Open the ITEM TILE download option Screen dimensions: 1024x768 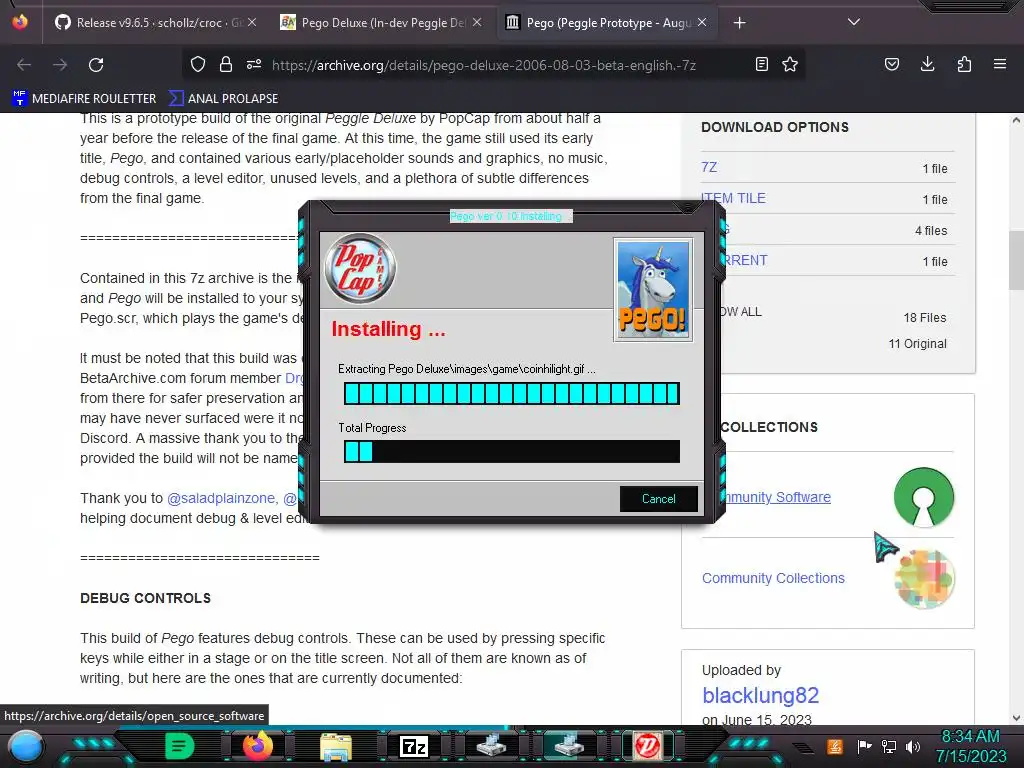[733, 199]
